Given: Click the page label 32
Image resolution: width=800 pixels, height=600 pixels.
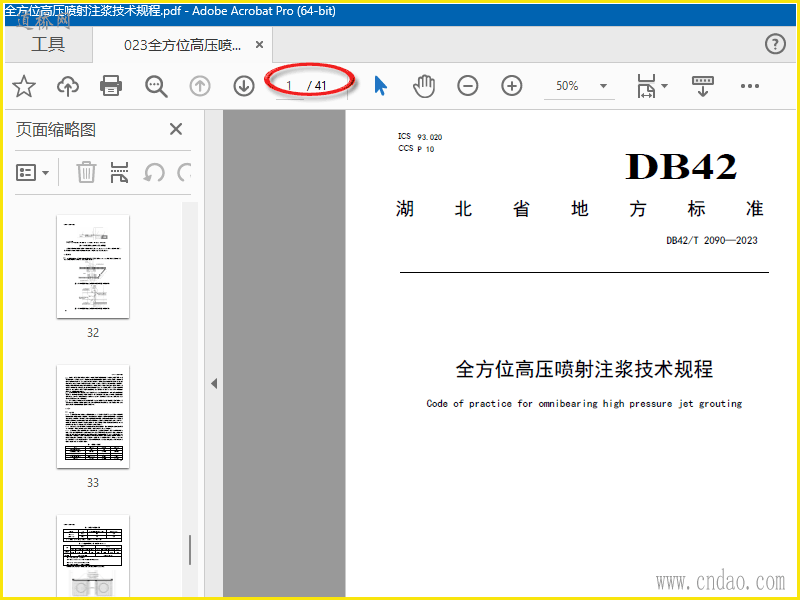Looking at the screenshot, I should pos(93,333).
